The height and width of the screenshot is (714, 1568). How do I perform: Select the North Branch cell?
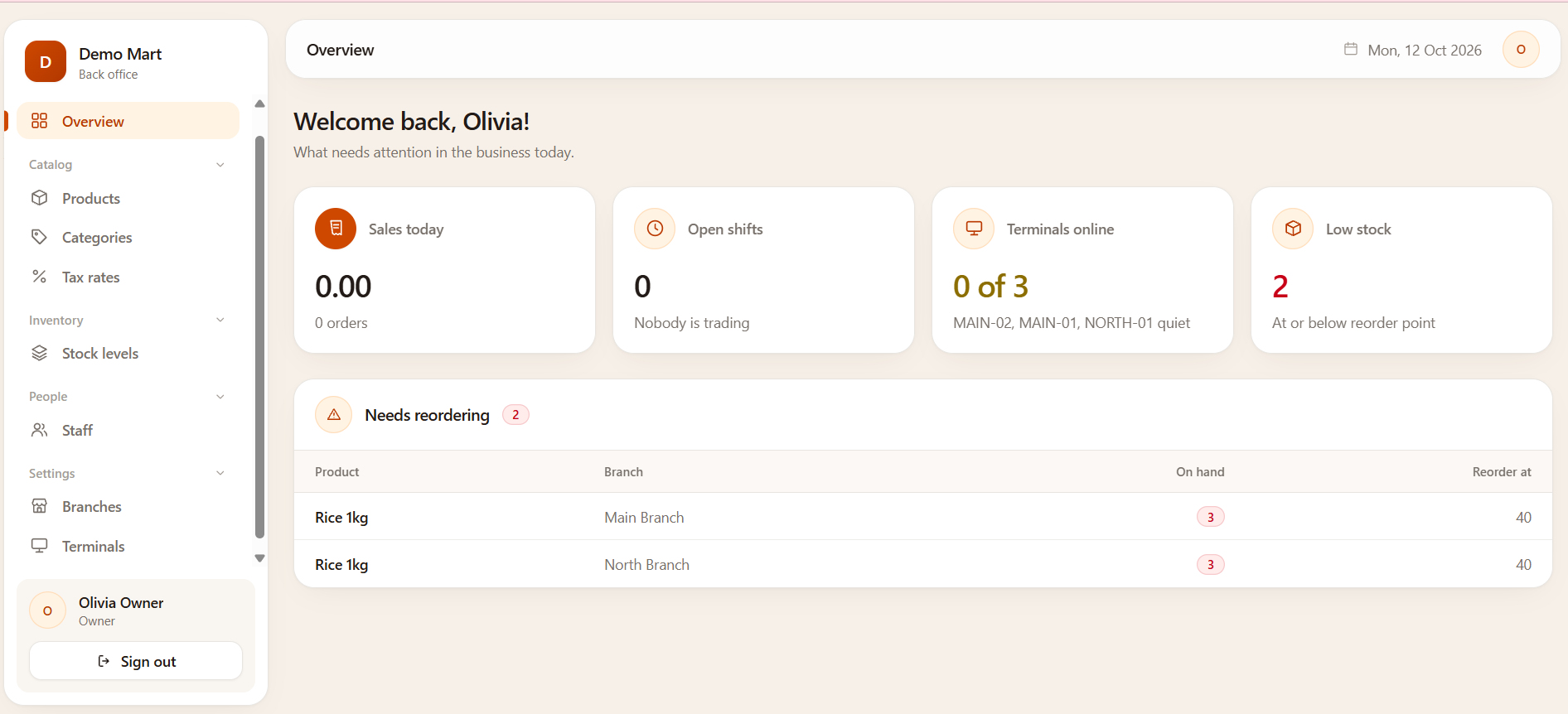(646, 564)
